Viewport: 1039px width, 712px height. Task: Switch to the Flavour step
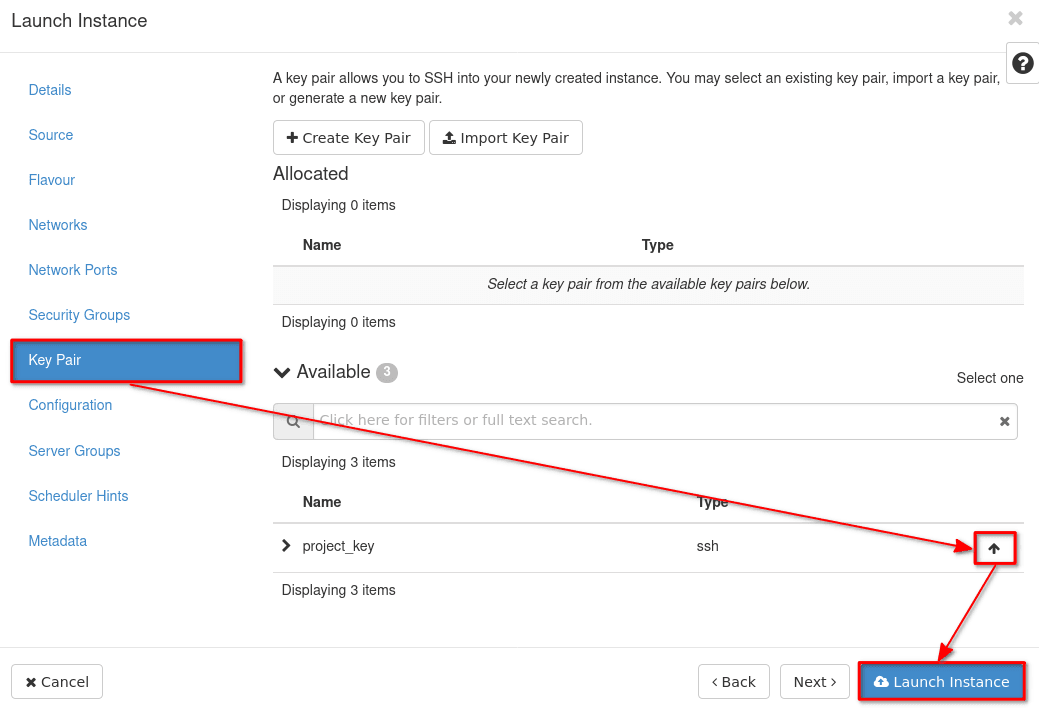[x=52, y=180]
